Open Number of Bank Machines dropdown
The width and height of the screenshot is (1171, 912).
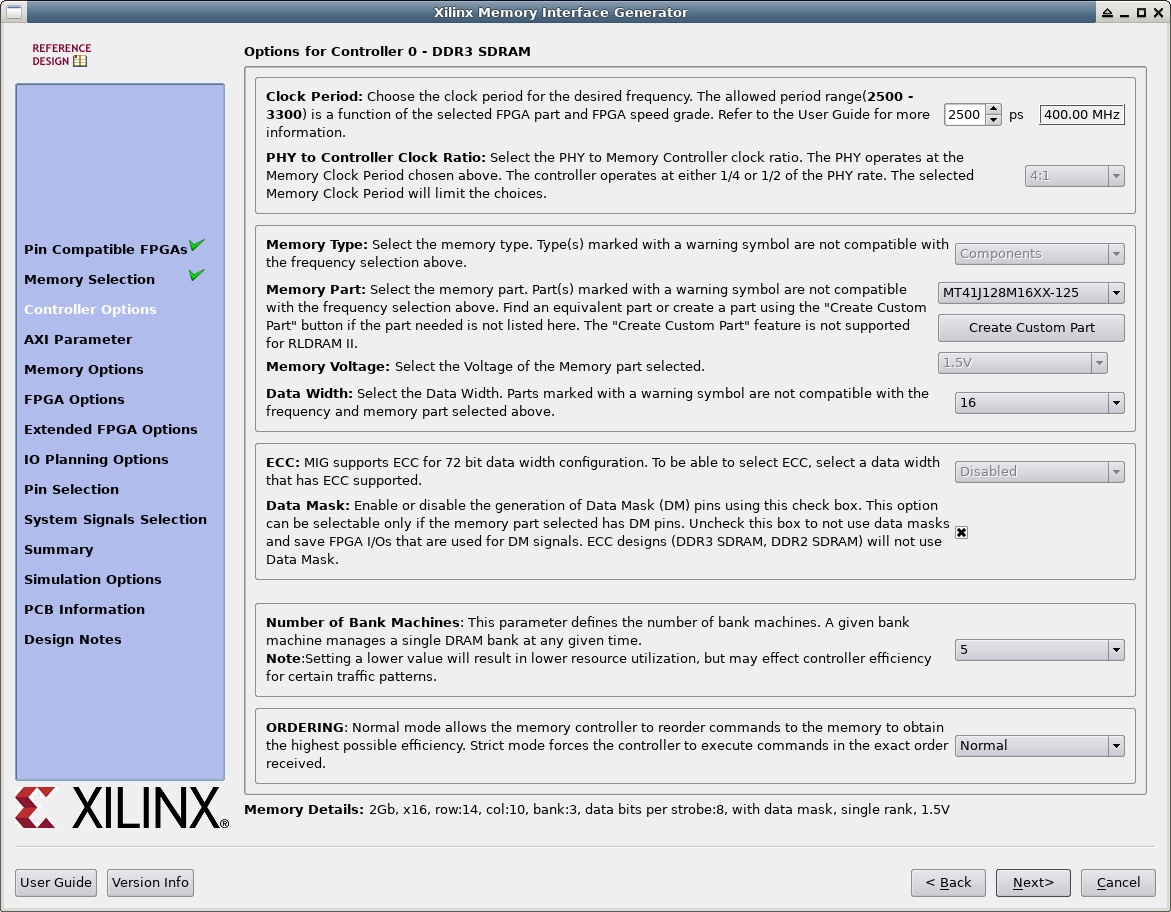click(x=1039, y=650)
